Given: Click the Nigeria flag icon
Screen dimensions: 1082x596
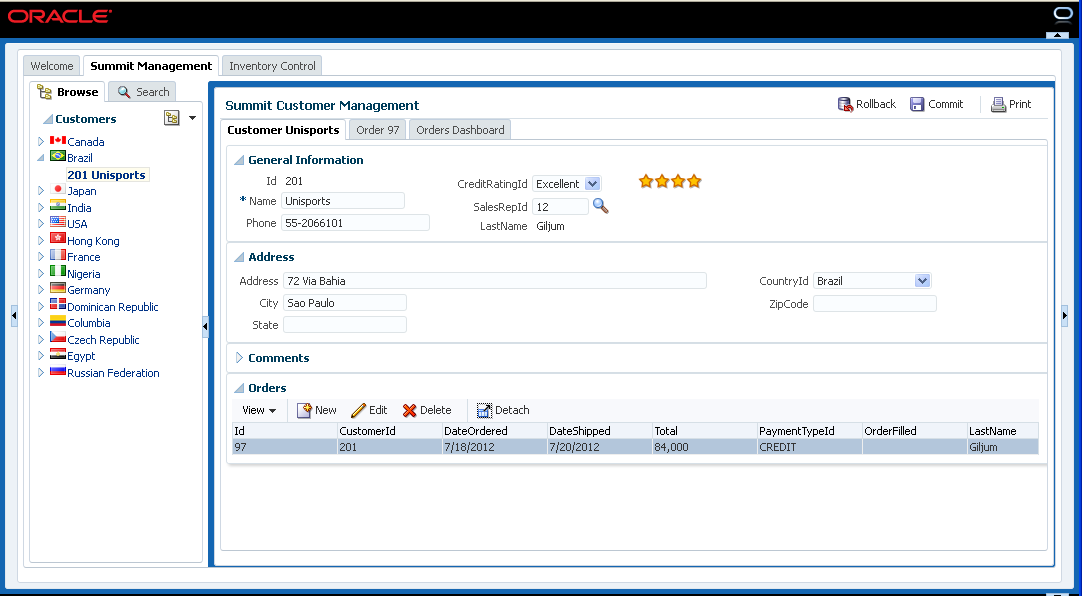Looking at the screenshot, I should tap(58, 272).
